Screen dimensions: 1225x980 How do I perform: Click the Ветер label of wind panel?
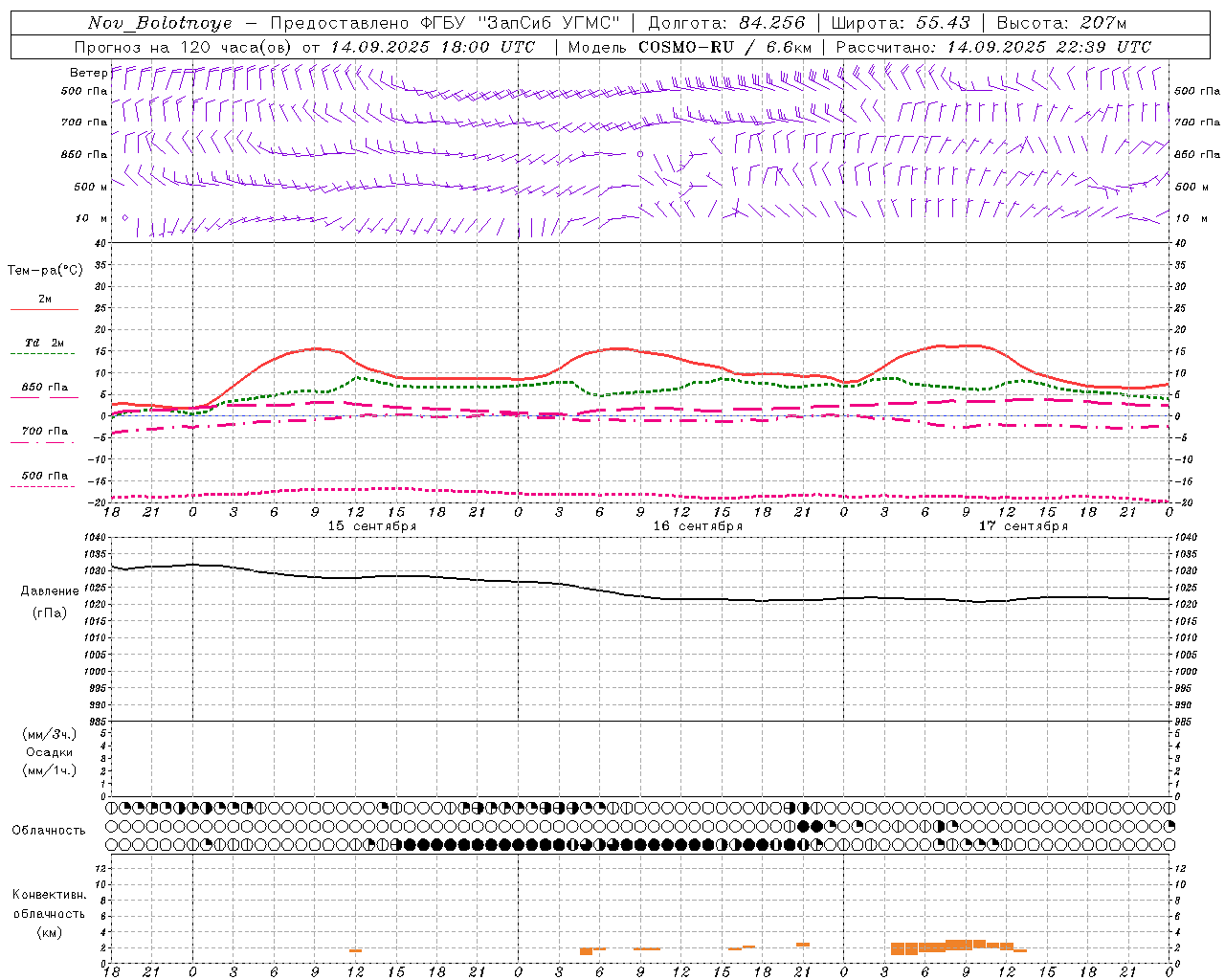coord(88,73)
